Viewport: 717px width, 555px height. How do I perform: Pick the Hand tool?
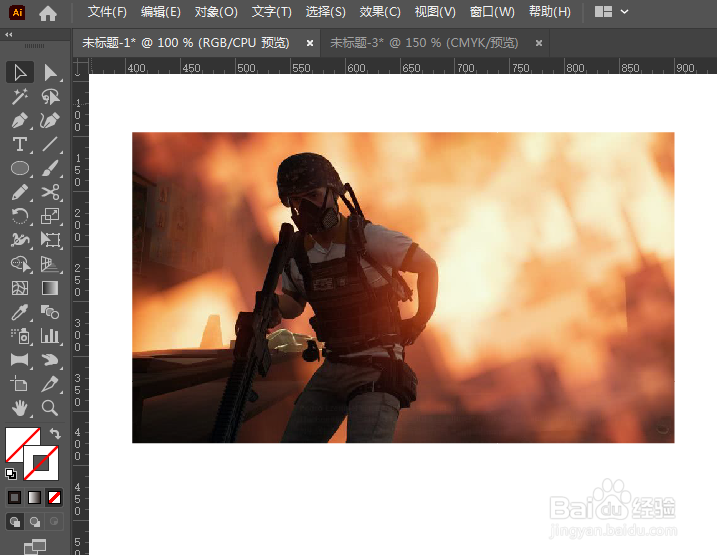tap(20, 408)
